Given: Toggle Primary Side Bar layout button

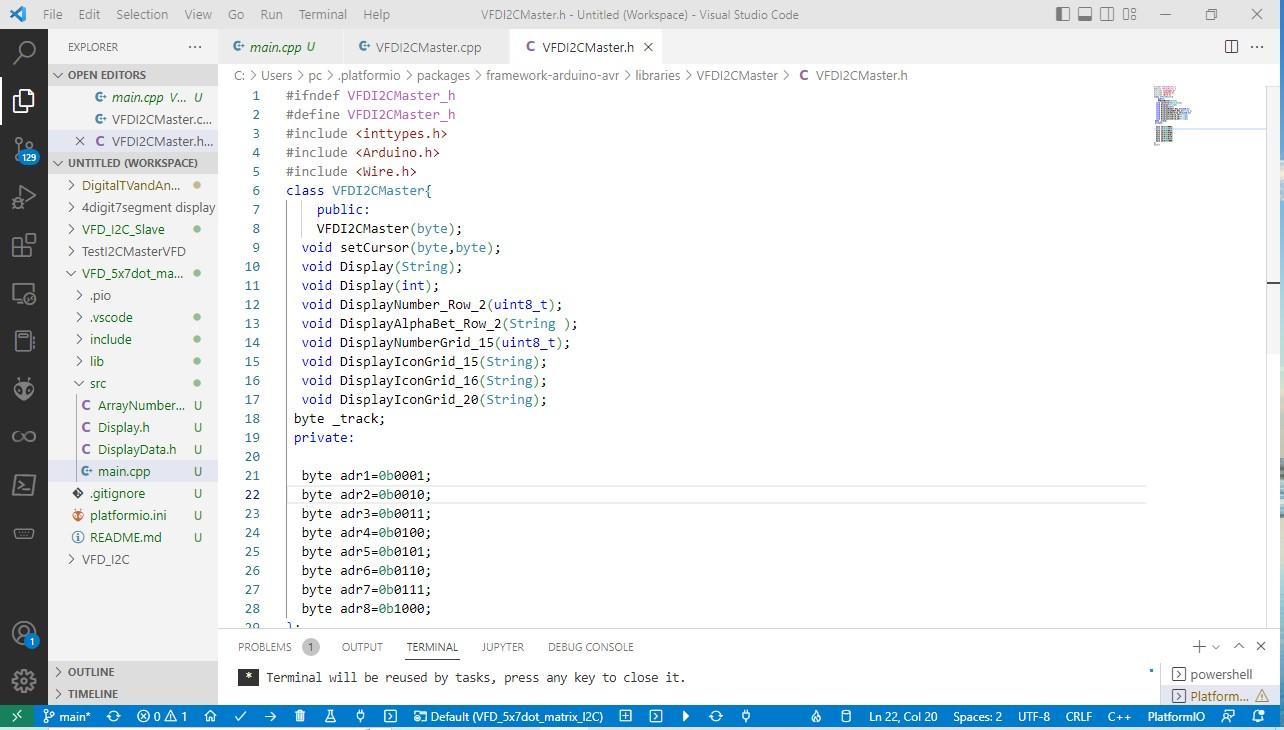Looking at the screenshot, I should (x=1062, y=14).
